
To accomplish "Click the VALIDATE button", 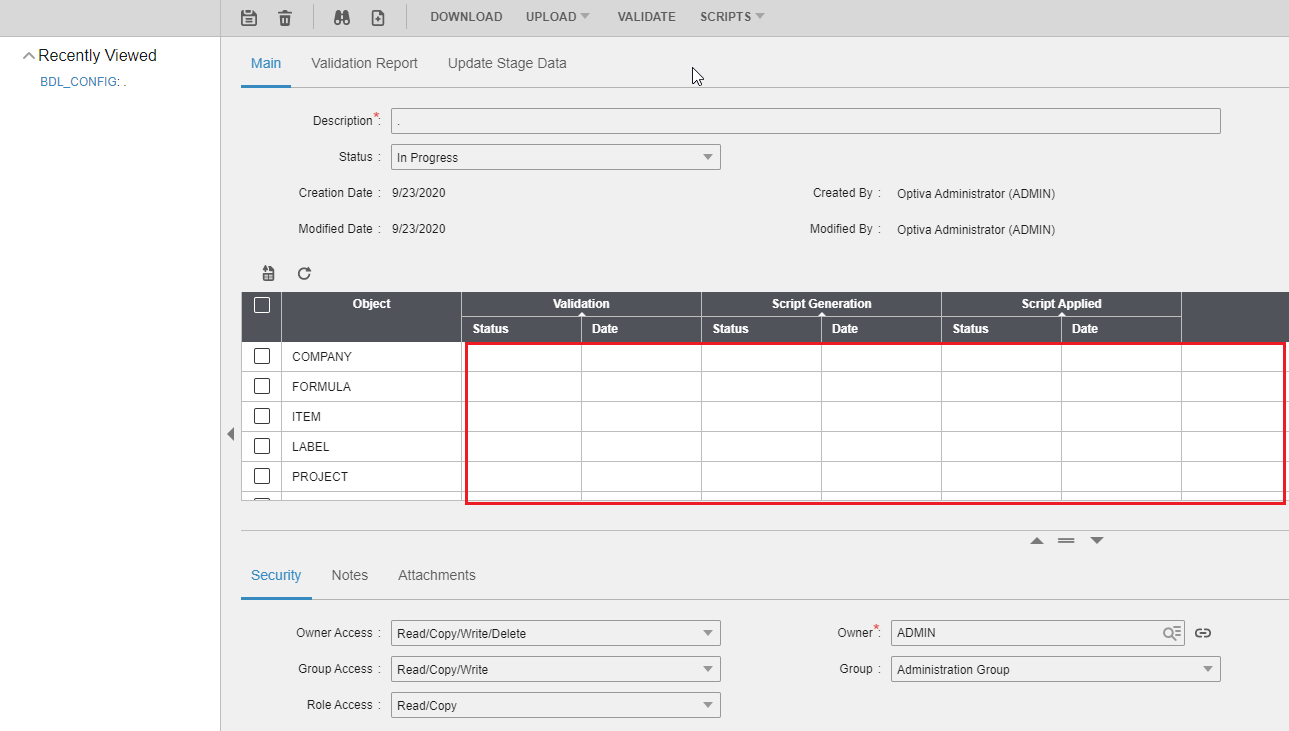I will [646, 17].
